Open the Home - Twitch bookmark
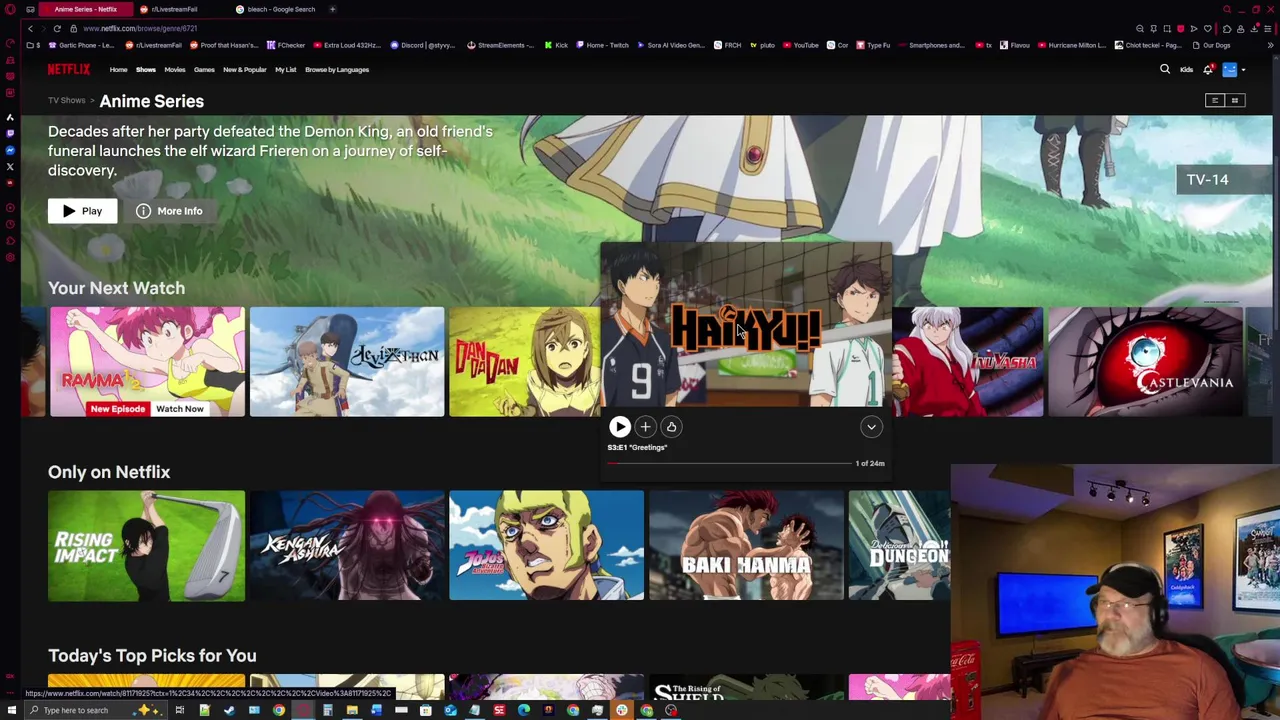1280x720 pixels. click(x=602, y=45)
